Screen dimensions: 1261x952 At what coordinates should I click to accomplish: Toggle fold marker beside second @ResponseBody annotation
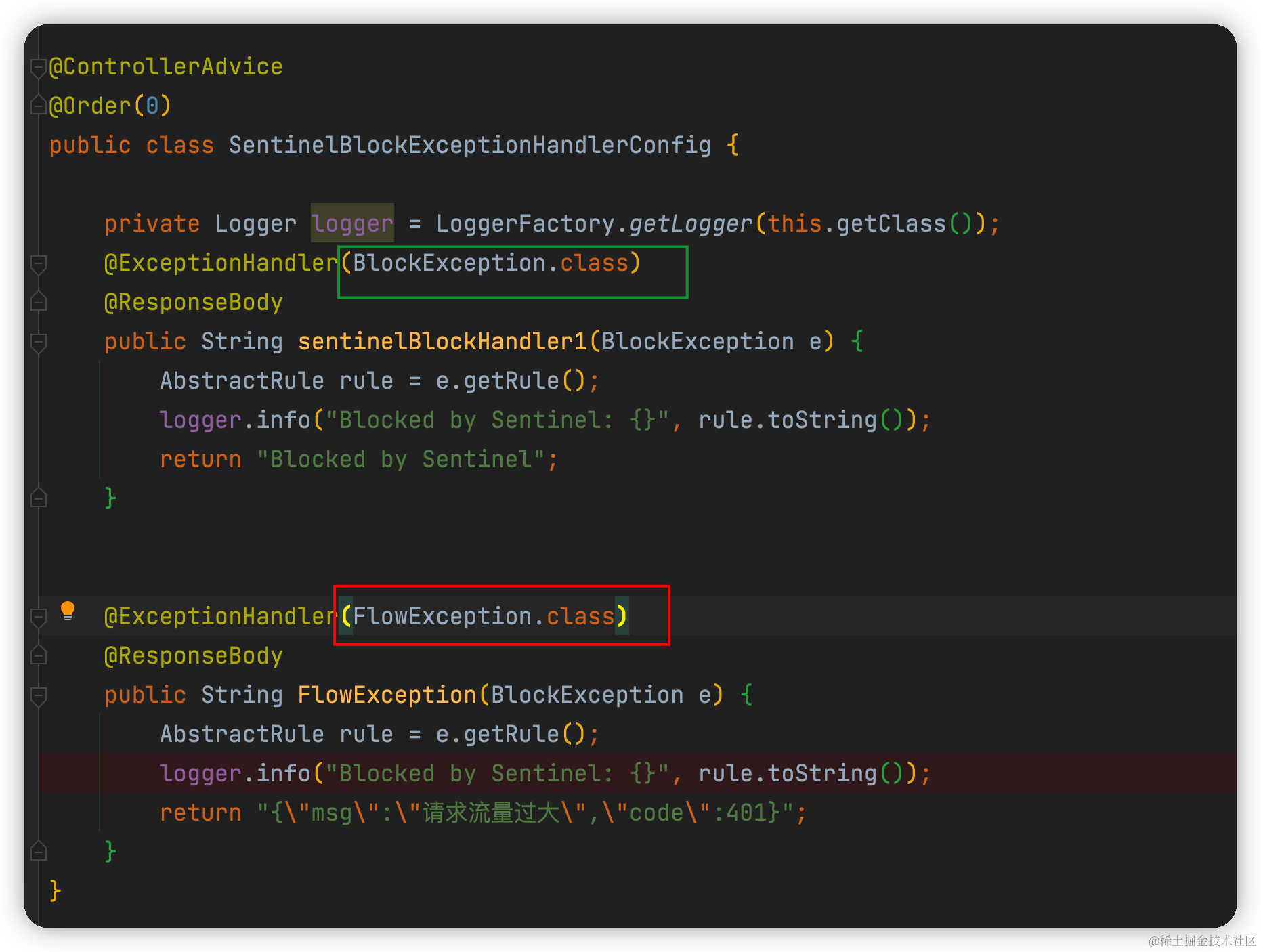(x=39, y=656)
